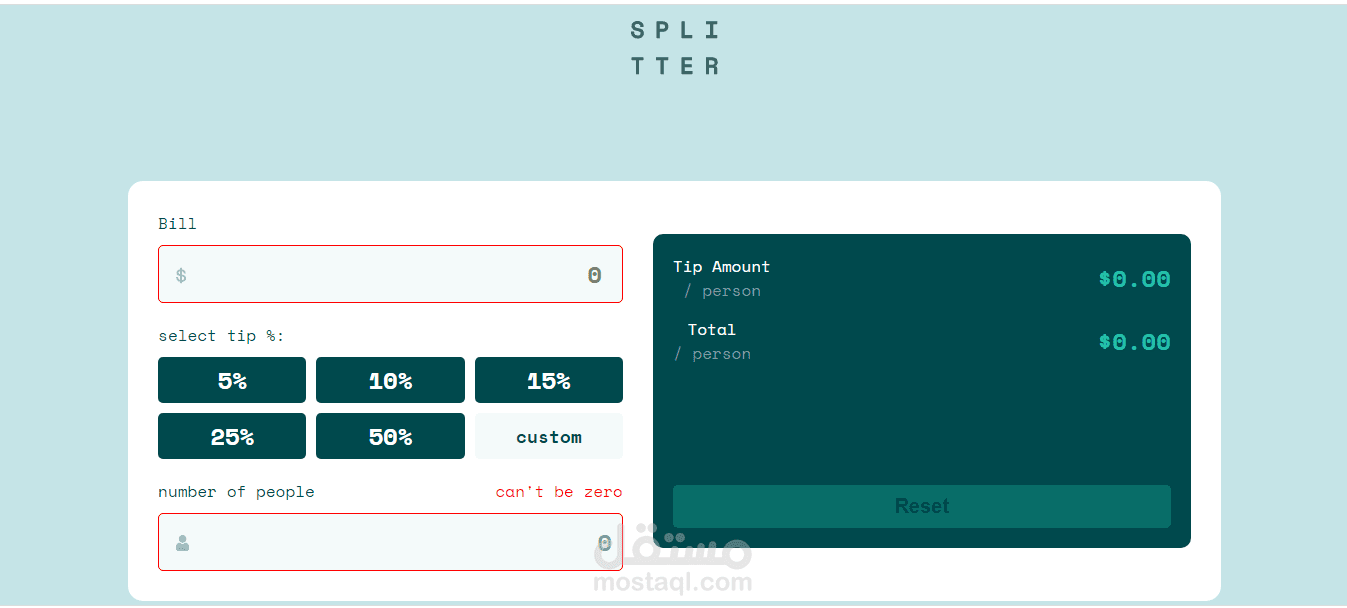
Task: Click the person icon in people field
Action: 182,543
